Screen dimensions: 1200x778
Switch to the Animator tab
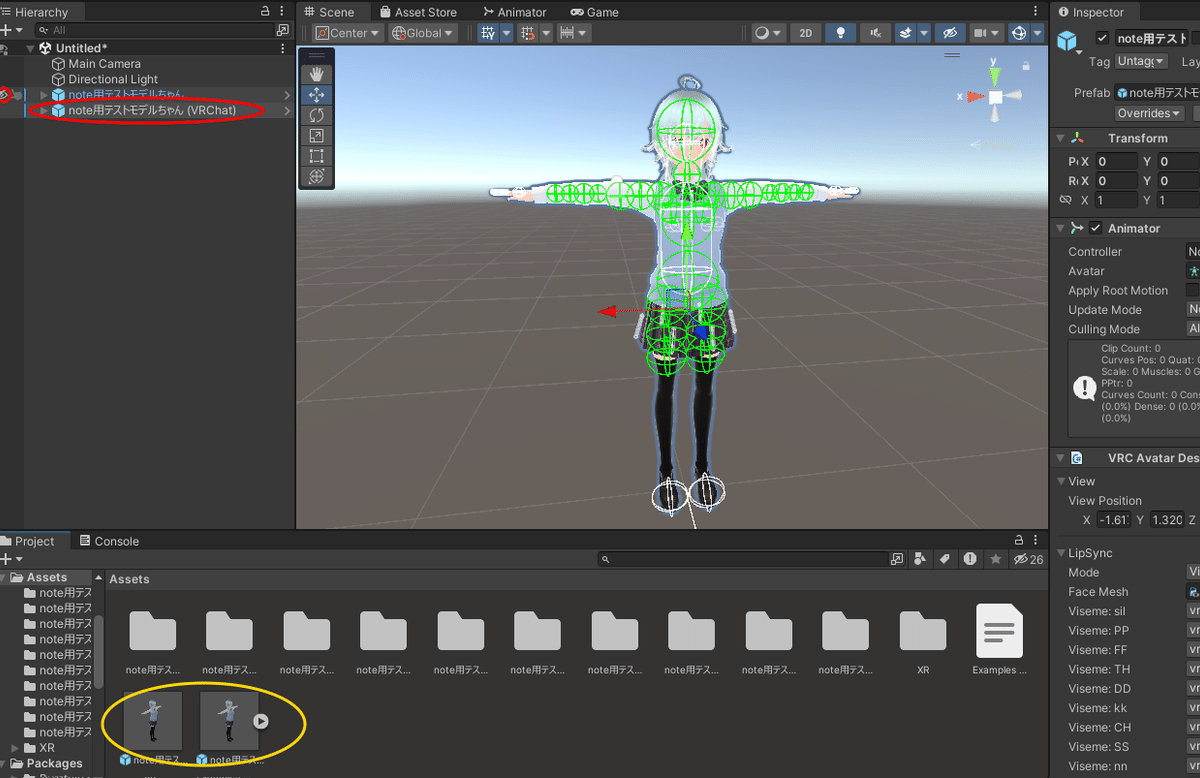point(513,12)
